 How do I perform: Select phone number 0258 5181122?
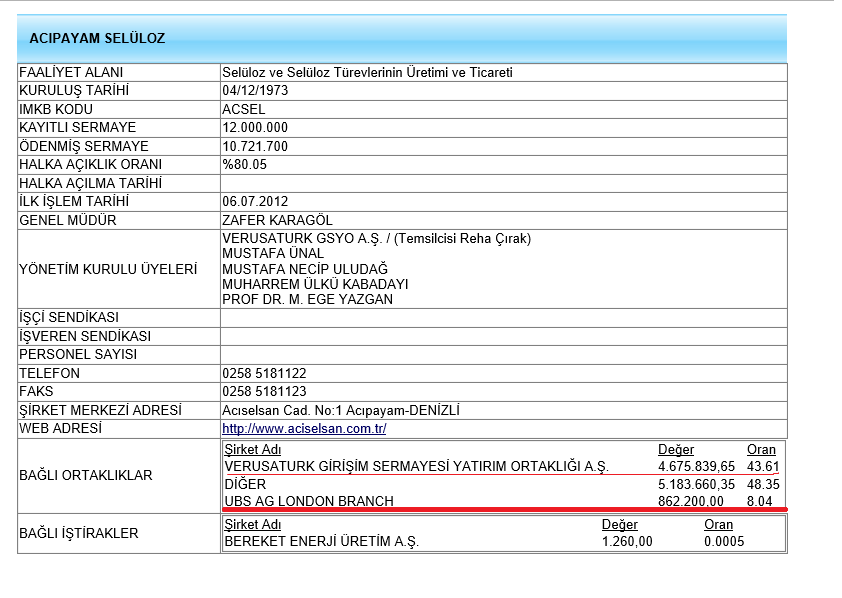click(264, 374)
